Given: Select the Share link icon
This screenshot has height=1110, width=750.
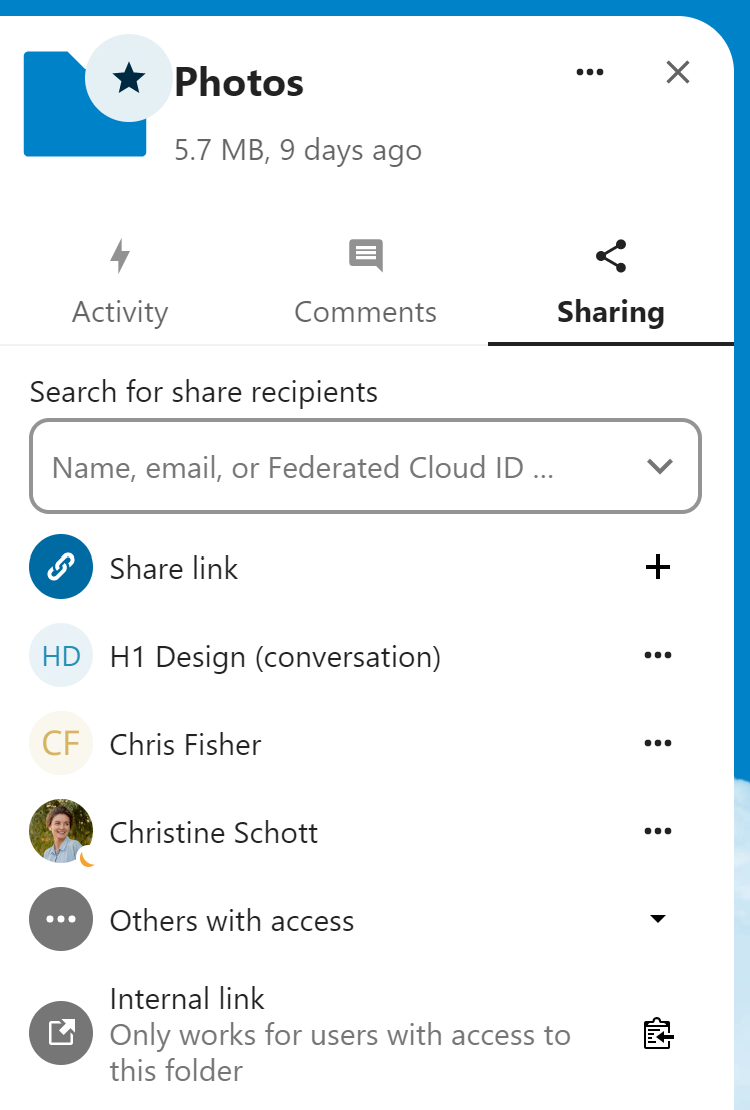Looking at the screenshot, I should [x=61, y=566].
